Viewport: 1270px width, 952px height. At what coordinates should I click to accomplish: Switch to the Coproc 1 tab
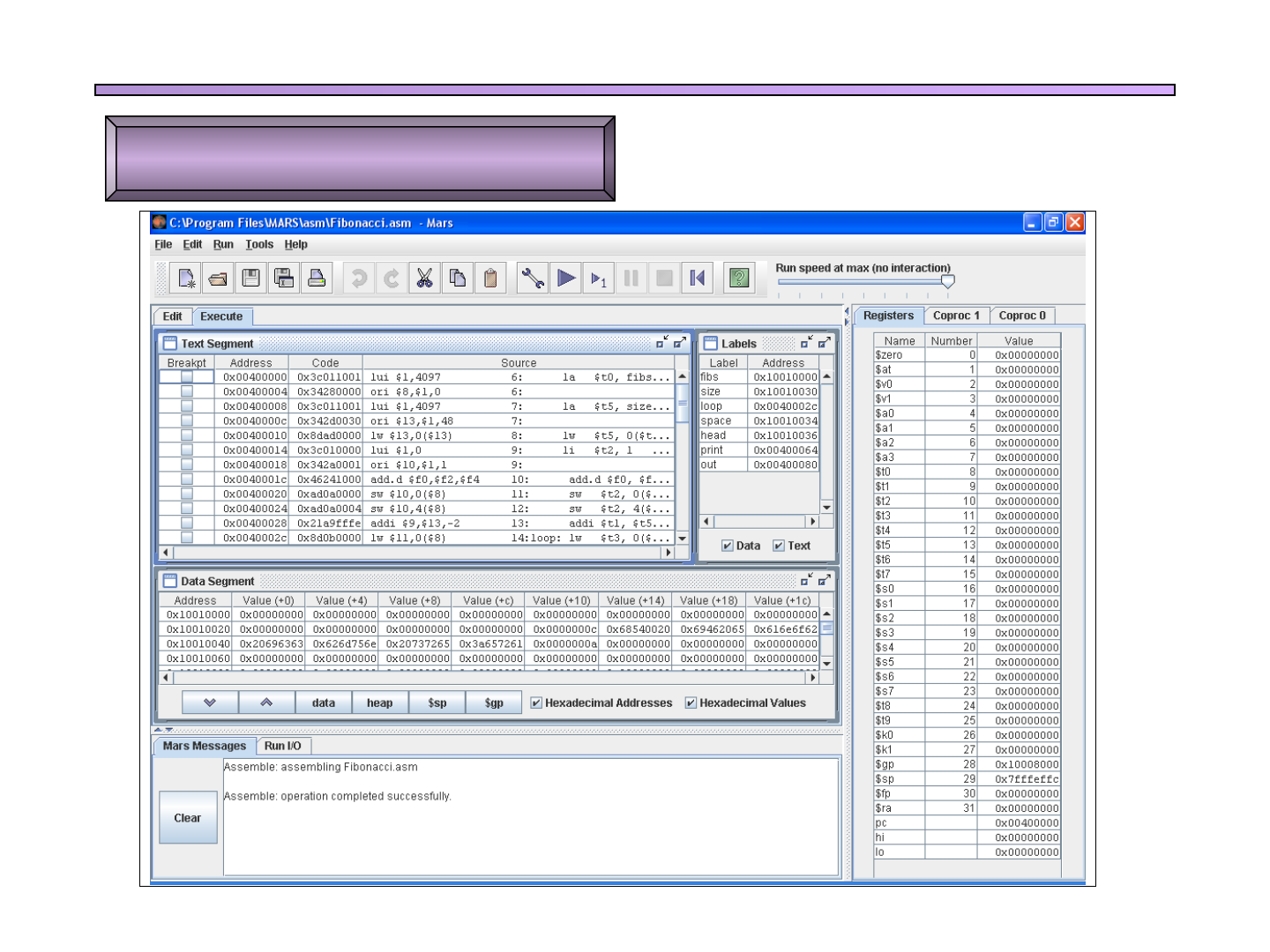pos(956,316)
